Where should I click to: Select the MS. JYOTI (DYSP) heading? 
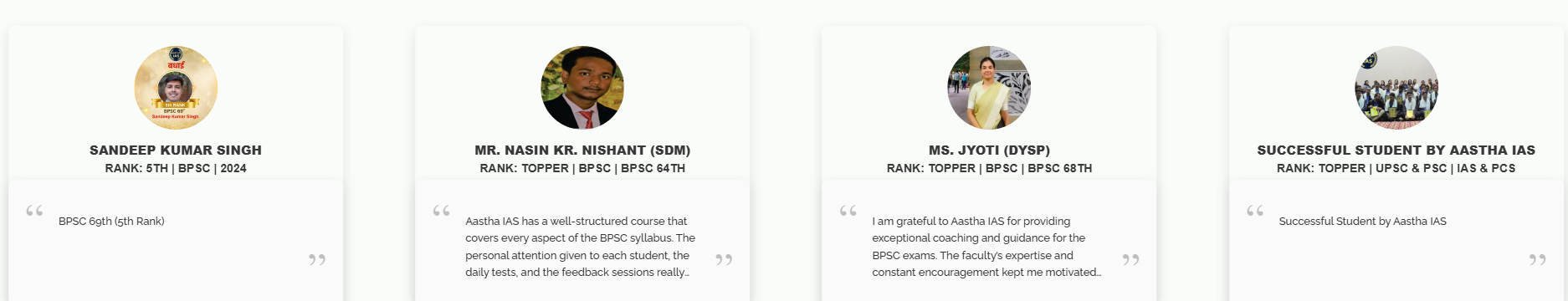pyautogui.click(x=989, y=150)
